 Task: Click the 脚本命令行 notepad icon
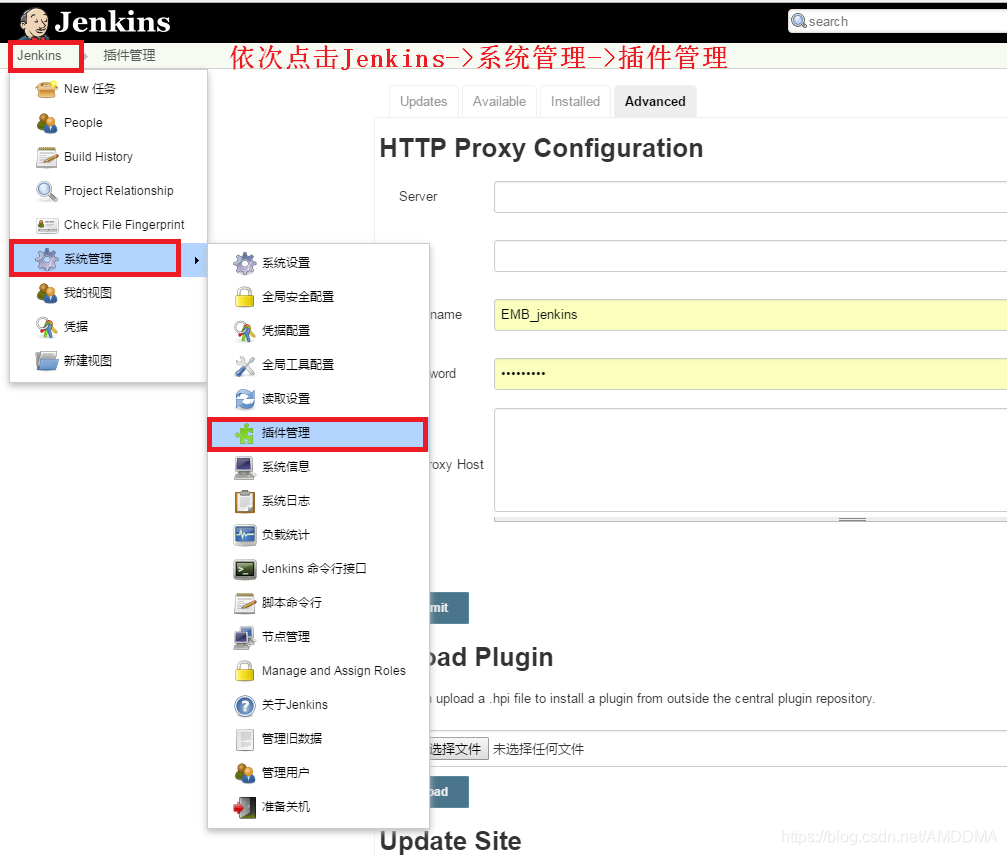coord(245,603)
